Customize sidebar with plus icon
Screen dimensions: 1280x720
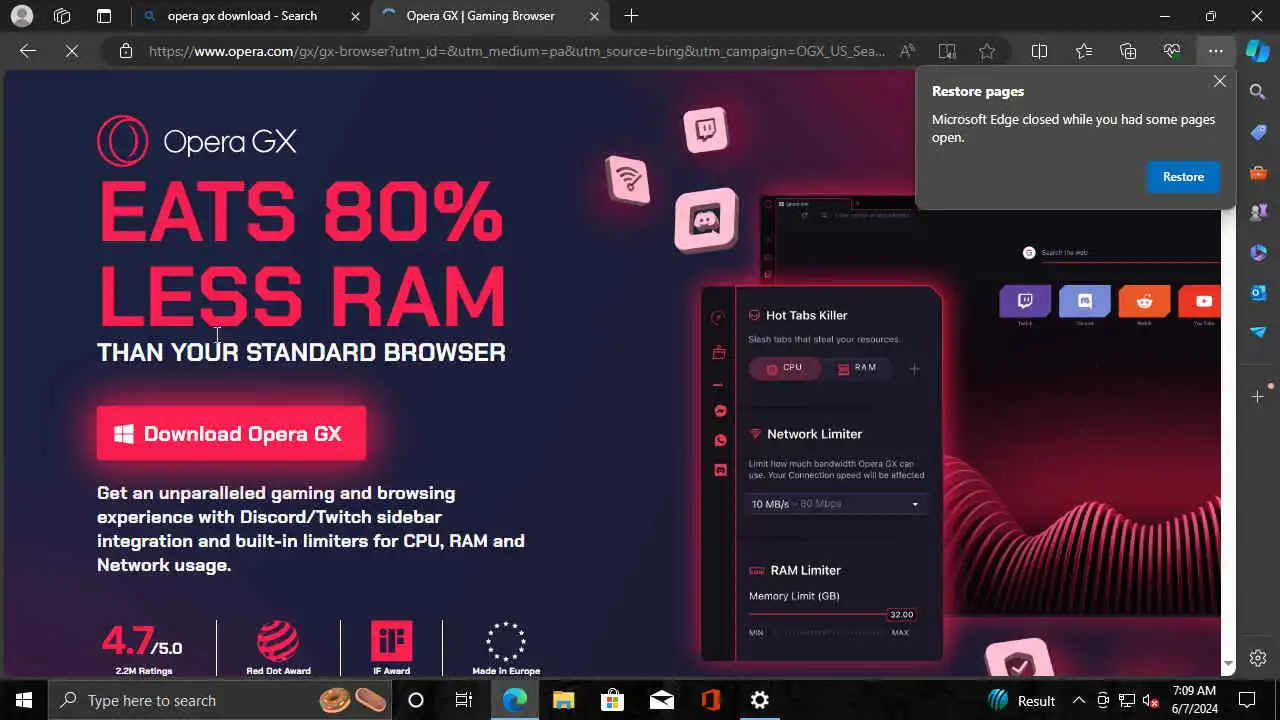[x=1258, y=397]
